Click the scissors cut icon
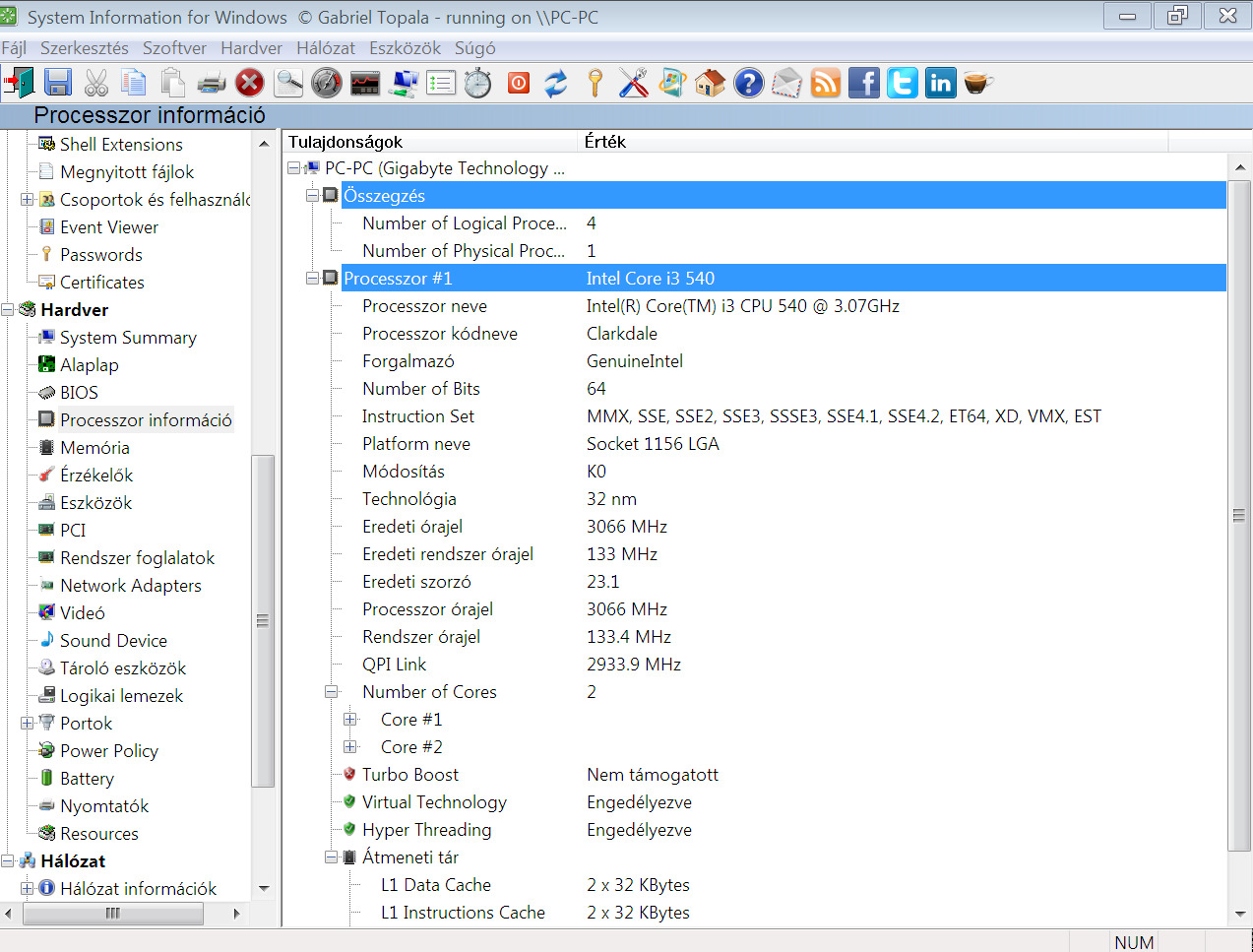Viewport: 1253px width, 952px height. 96,84
